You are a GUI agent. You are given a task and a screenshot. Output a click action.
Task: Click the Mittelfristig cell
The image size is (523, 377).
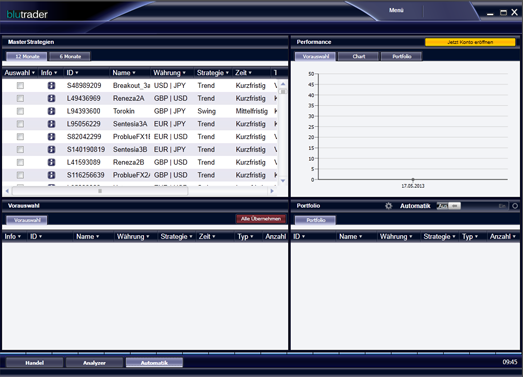click(x=251, y=111)
